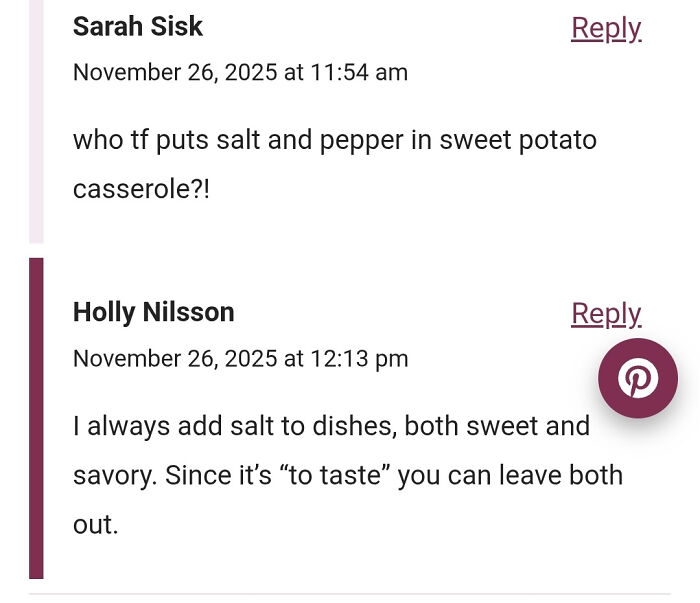Click the Sarah Sisk author name
This screenshot has height=603, width=700.
coord(138,27)
